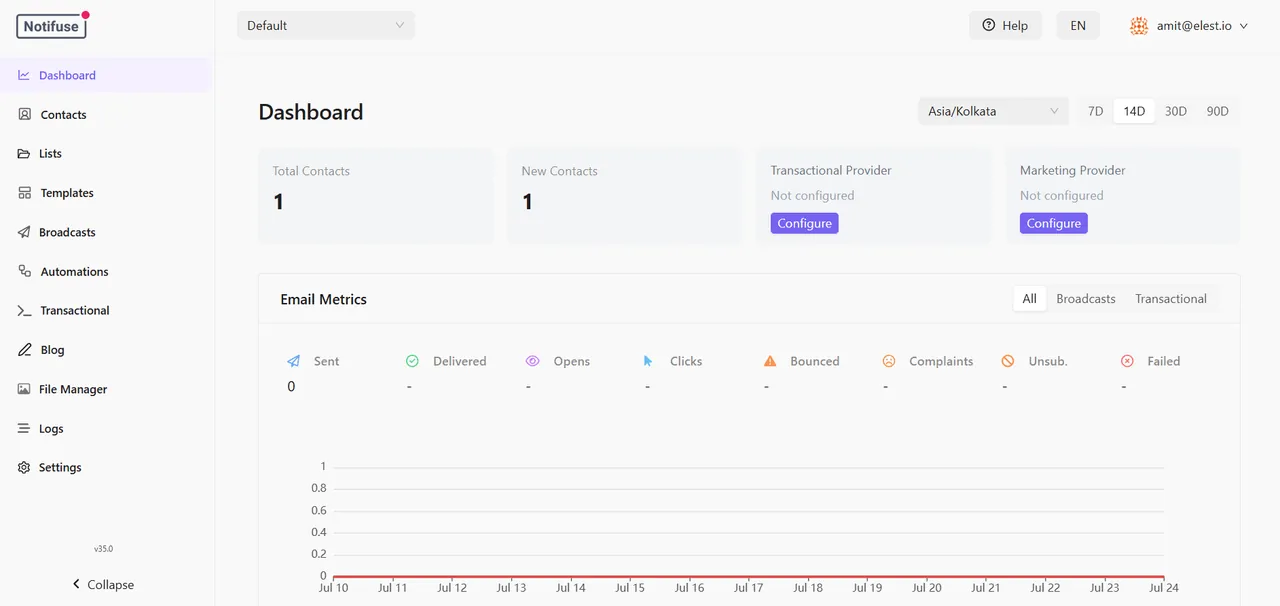Click the Delivered metric label
Viewport: 1280px width, 606px height.
(x=460, y=361)
